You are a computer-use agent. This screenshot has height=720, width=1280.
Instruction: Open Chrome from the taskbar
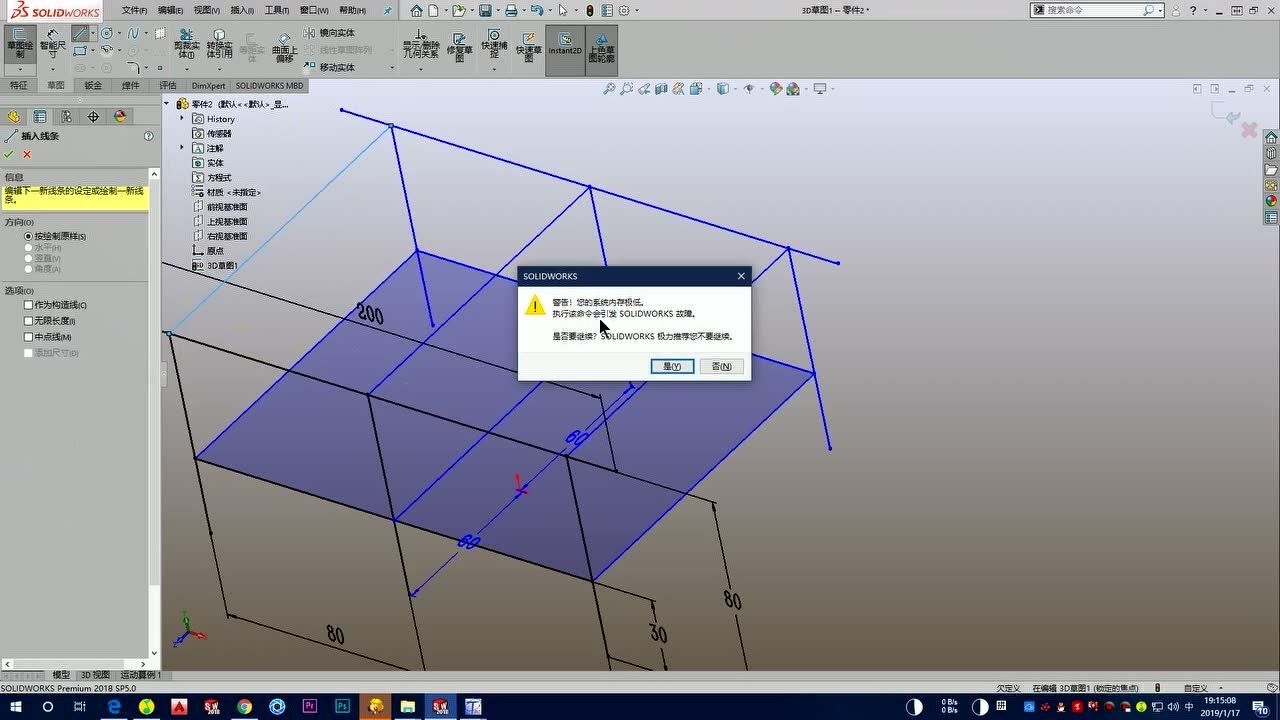(244, 706)
